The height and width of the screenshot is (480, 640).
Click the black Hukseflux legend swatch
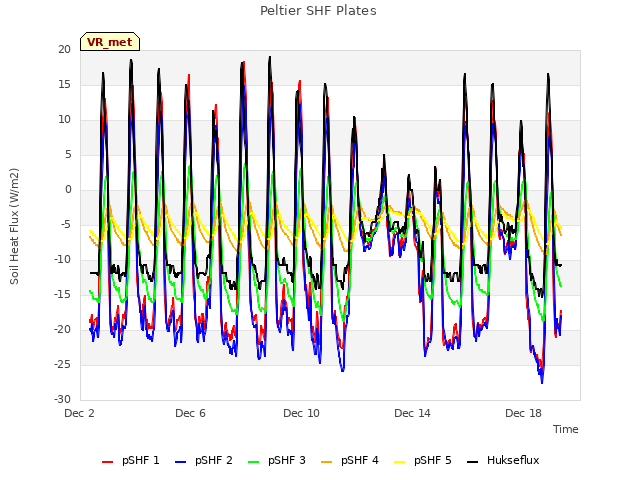[x=472, y=462]
